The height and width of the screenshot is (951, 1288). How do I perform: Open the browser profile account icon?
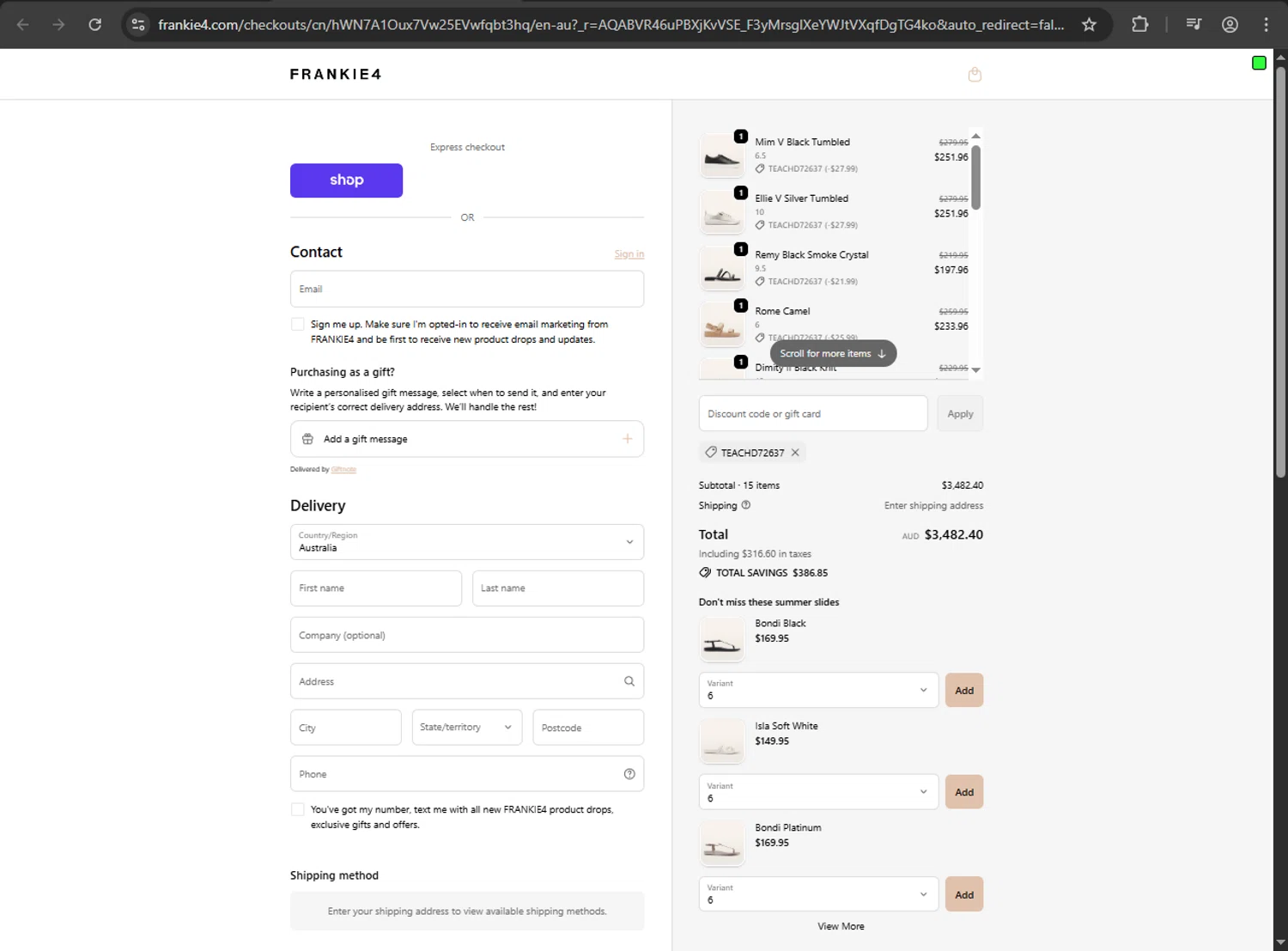coord(1230,25)
